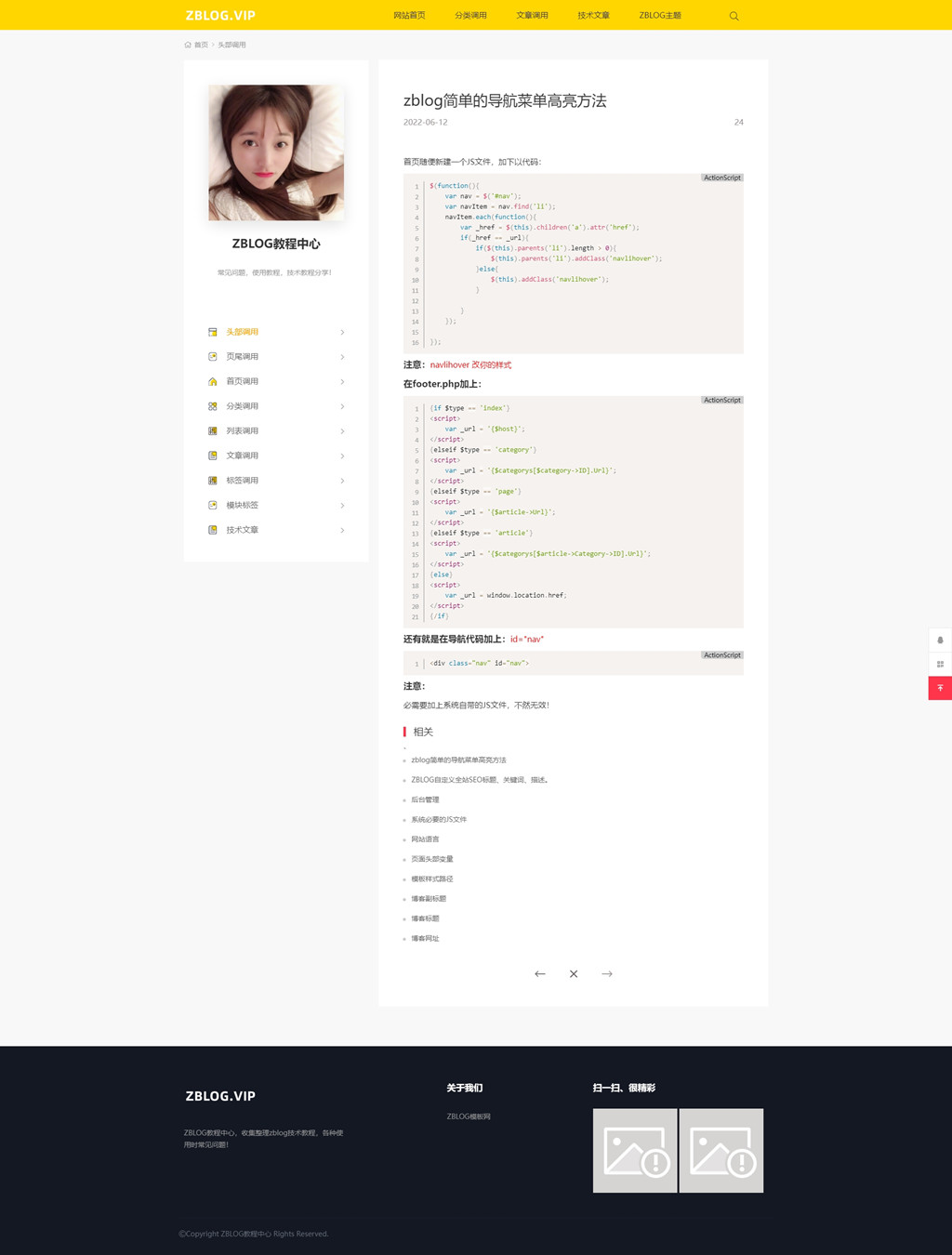Click ActionScript label on the nav div block
The image size is (952, 1255).
click(x=722, y=655)
